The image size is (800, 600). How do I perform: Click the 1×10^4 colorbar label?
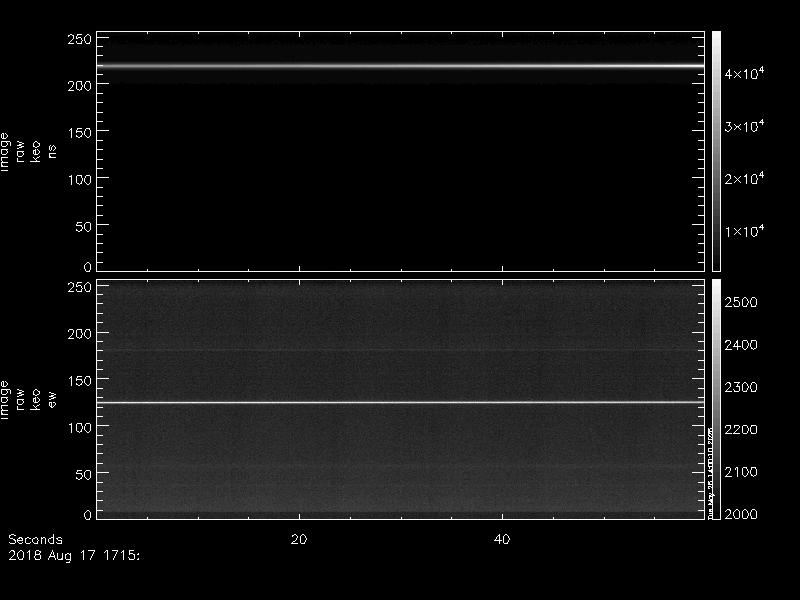744,231
